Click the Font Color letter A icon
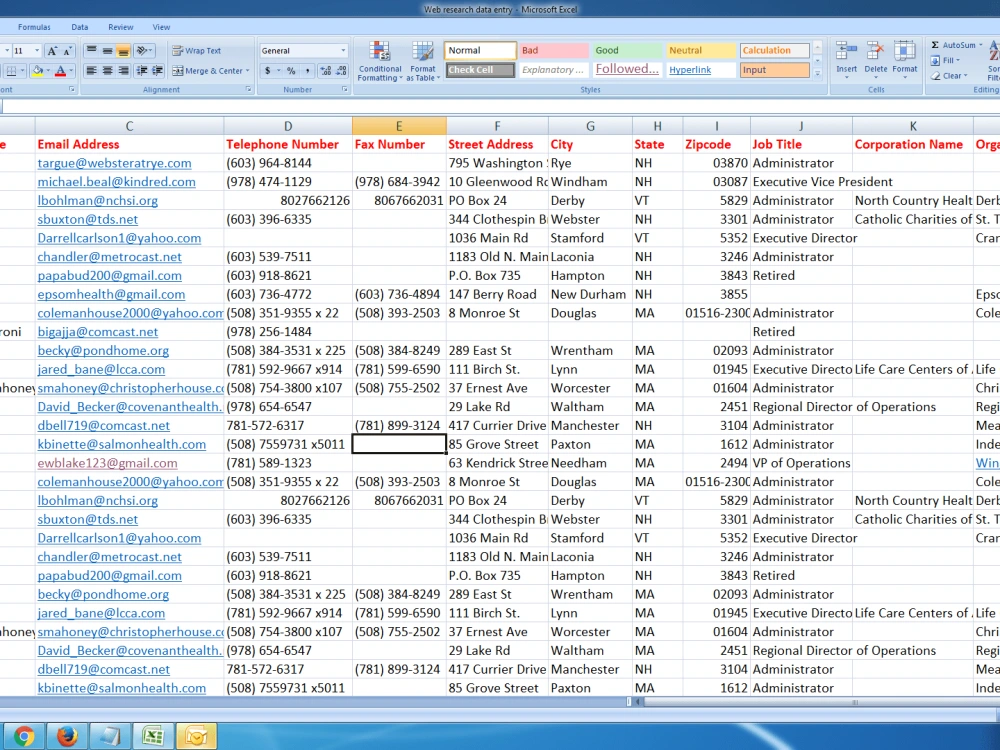 pos(61,71)
